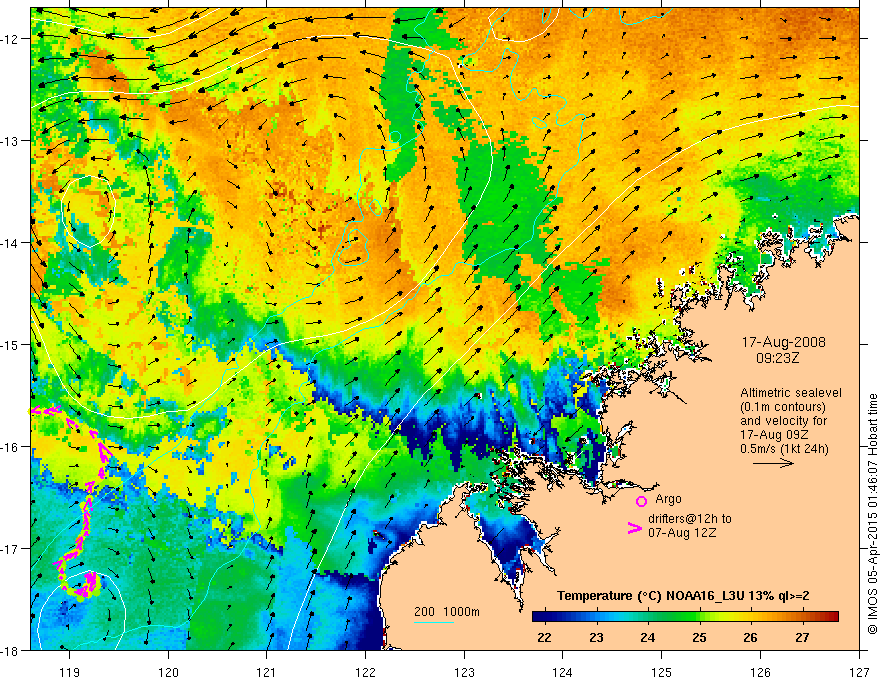The image size is (880, 680).
Task: Click the '123' longitude axis label
Action: 464,672
